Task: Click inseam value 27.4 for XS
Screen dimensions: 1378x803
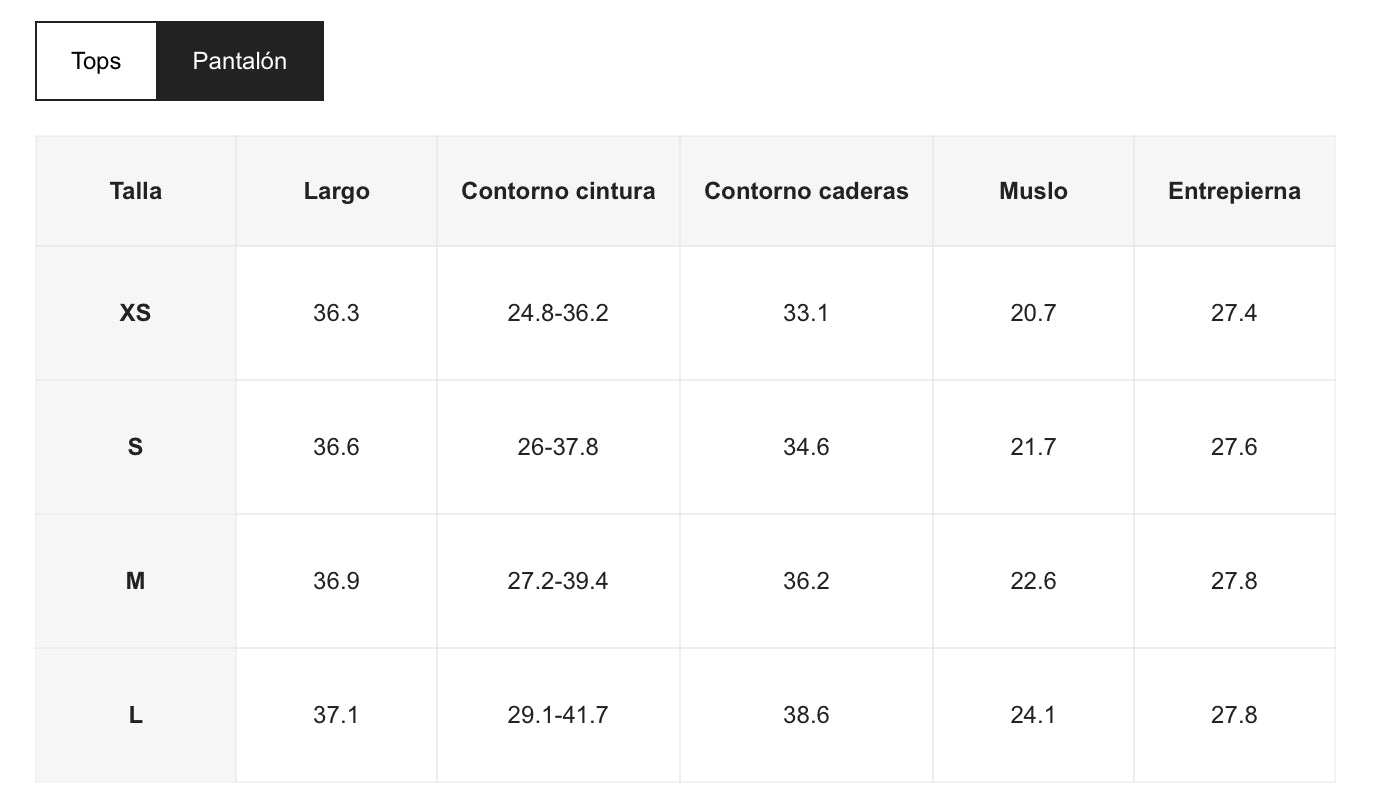Action: [1234, 313]
